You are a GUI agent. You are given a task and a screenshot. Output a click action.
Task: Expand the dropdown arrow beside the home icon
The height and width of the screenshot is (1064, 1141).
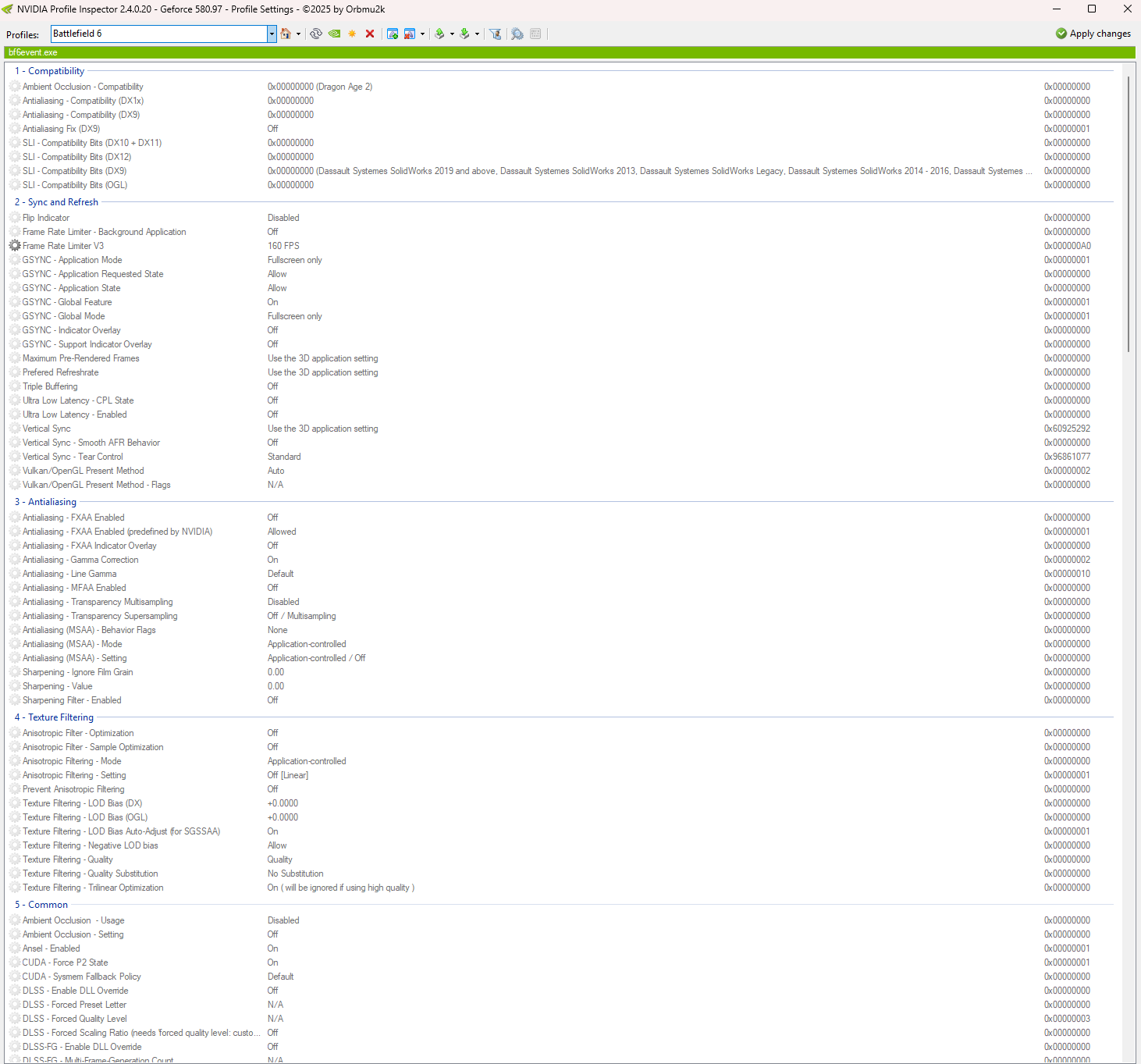point(298,34)
